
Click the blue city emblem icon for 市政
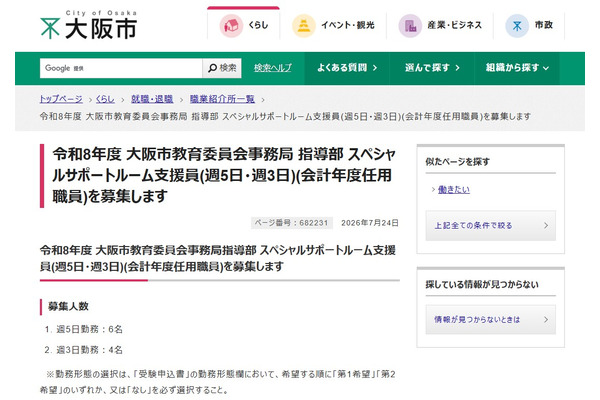click(517, 26)
